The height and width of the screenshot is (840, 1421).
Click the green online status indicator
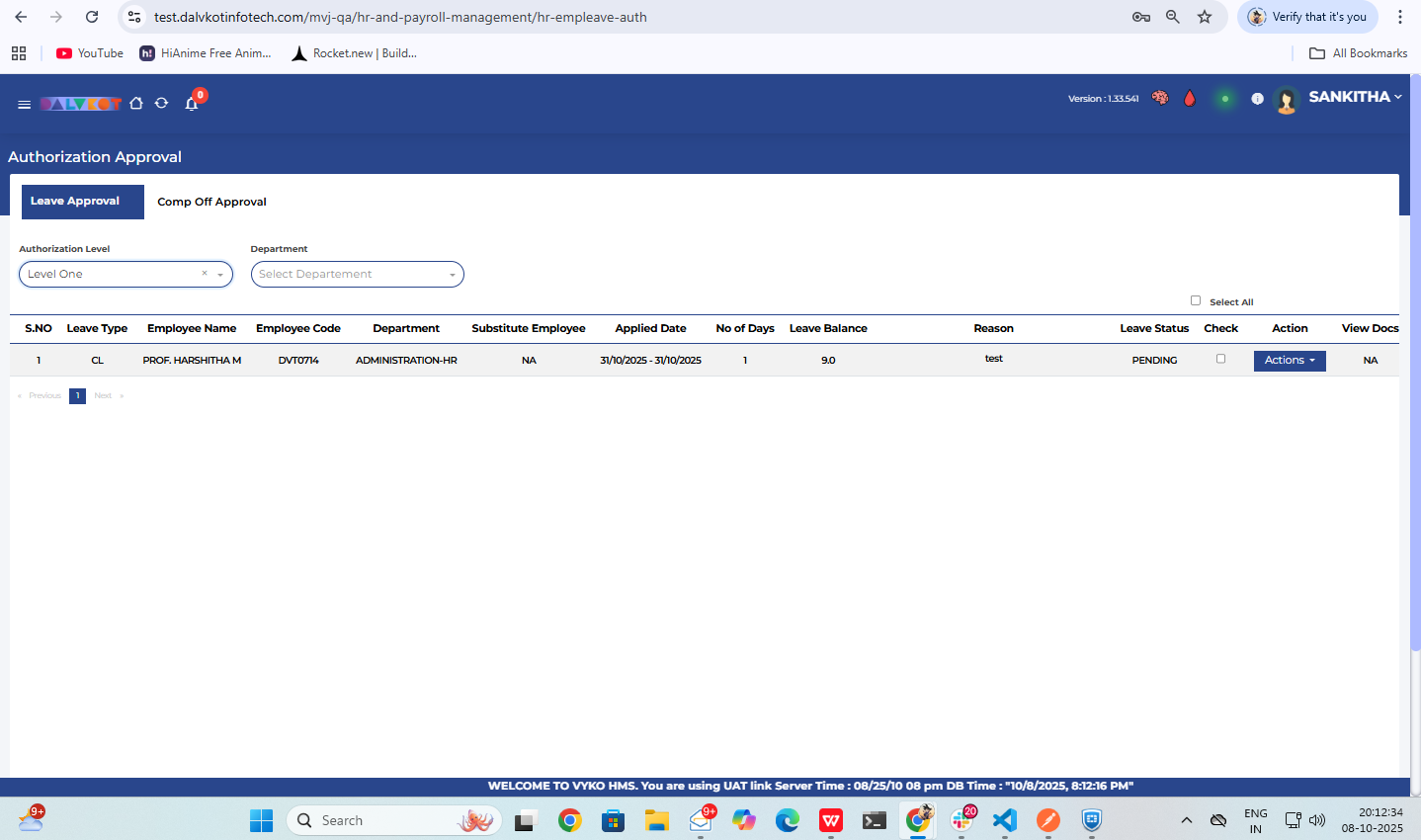tap(1225, 99)
